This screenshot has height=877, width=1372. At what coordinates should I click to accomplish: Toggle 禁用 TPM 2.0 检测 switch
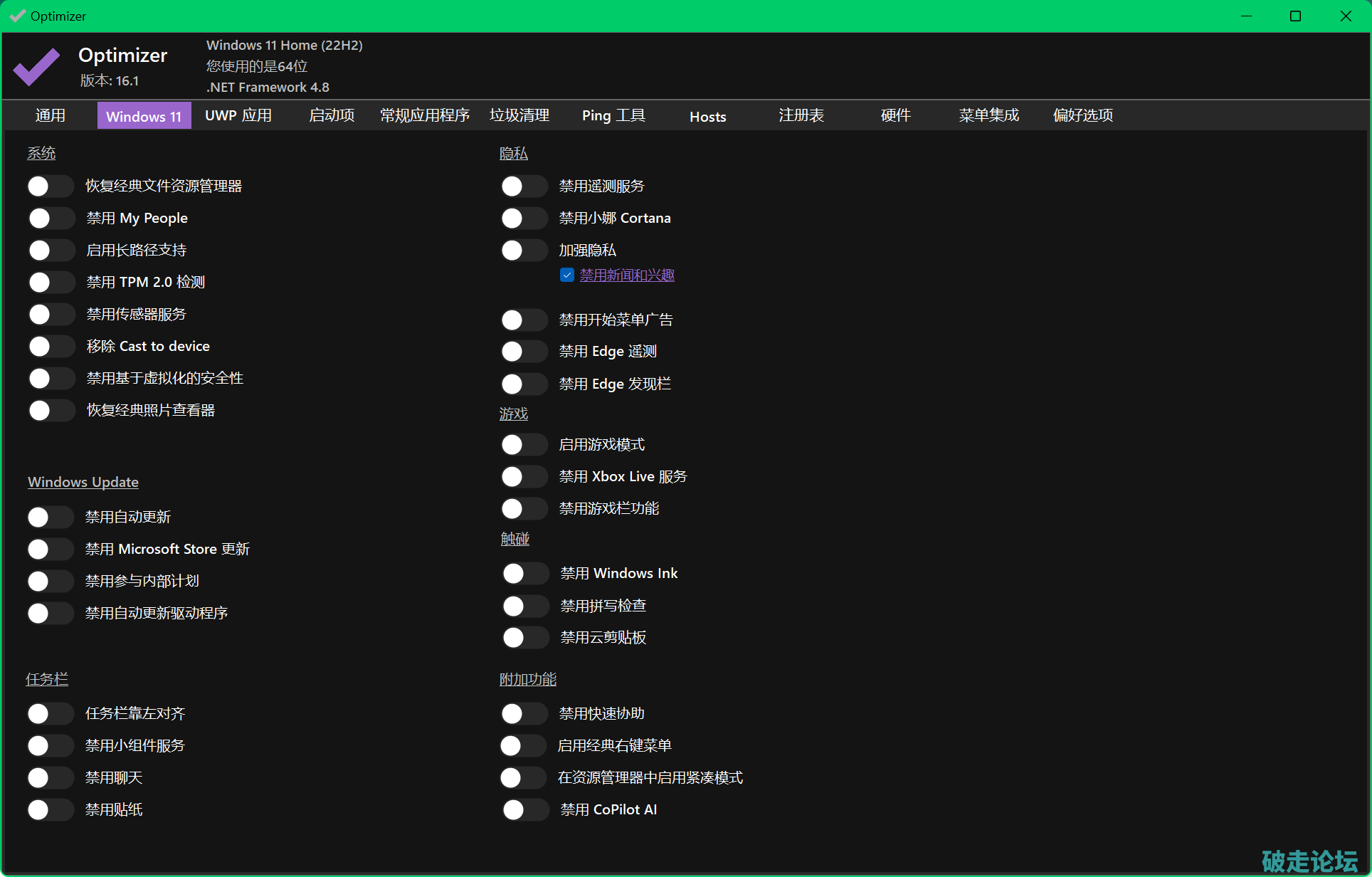51,283
